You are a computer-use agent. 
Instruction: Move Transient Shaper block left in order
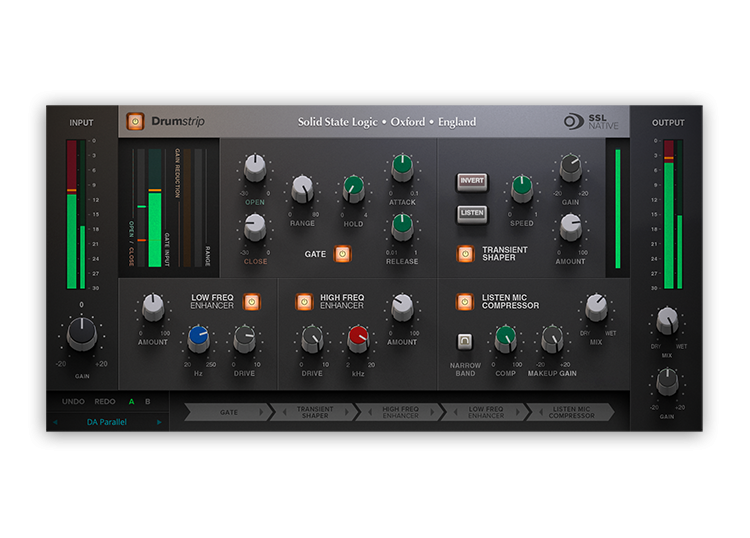coord(285,412)
